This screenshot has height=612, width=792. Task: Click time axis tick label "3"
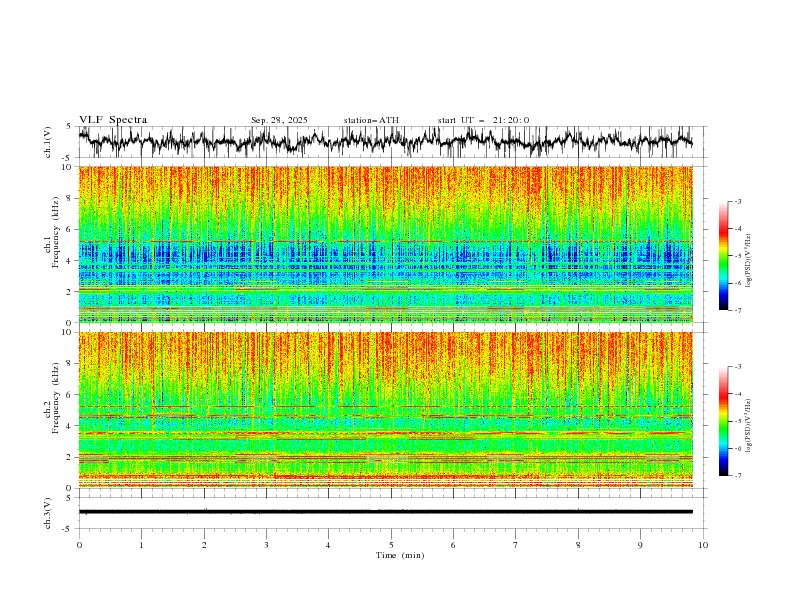(x=266, y=545)
